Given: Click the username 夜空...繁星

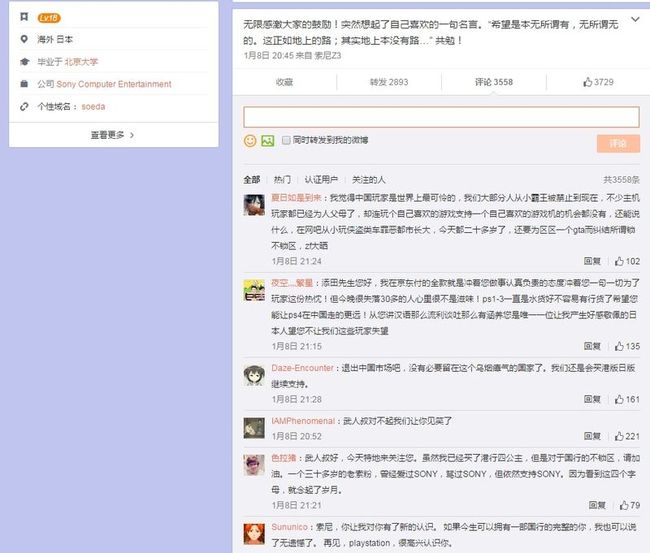Looking at the screenshot, I should (x=292, y=283).
